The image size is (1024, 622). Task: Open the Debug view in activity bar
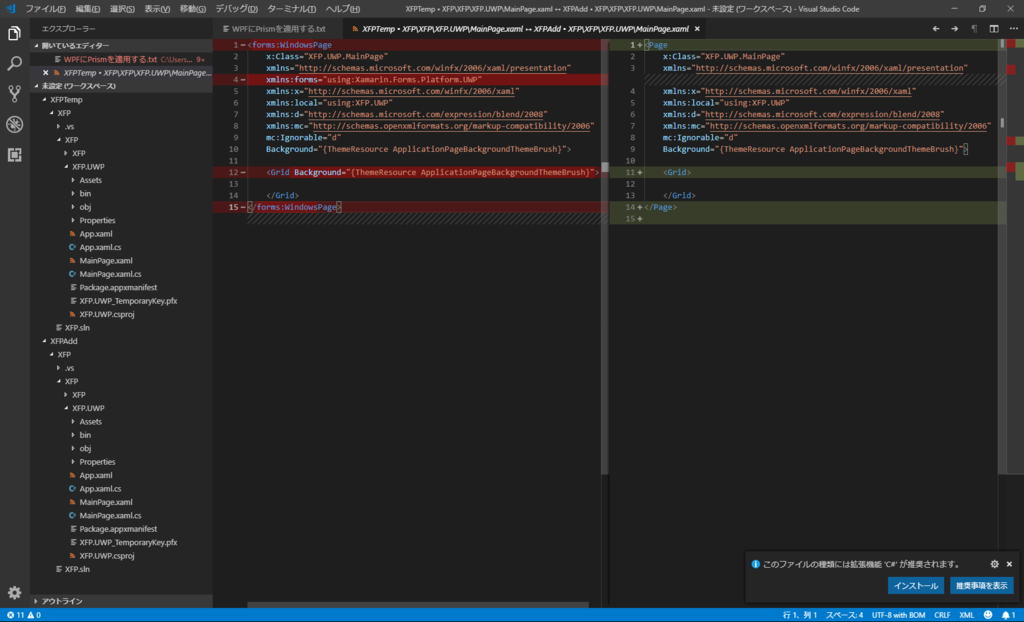[14, 124]
